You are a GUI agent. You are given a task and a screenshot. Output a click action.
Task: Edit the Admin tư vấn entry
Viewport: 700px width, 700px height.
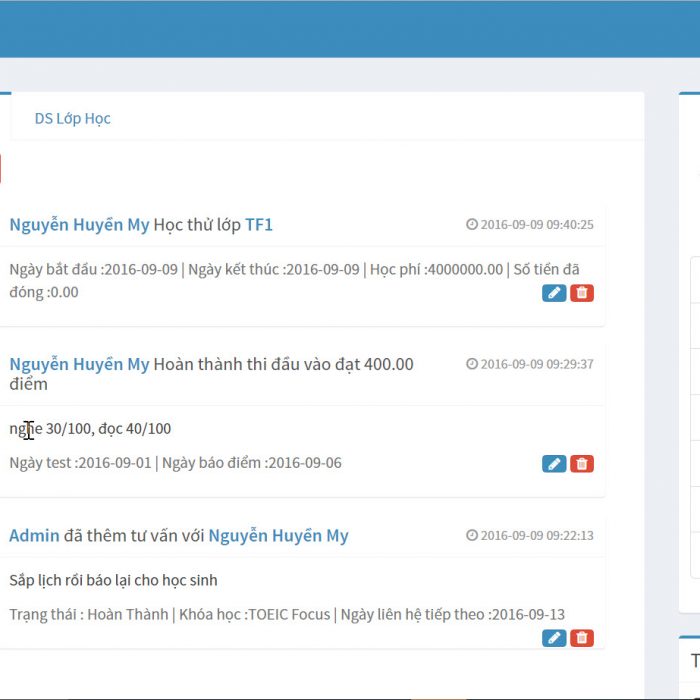[x=553, y=638]
